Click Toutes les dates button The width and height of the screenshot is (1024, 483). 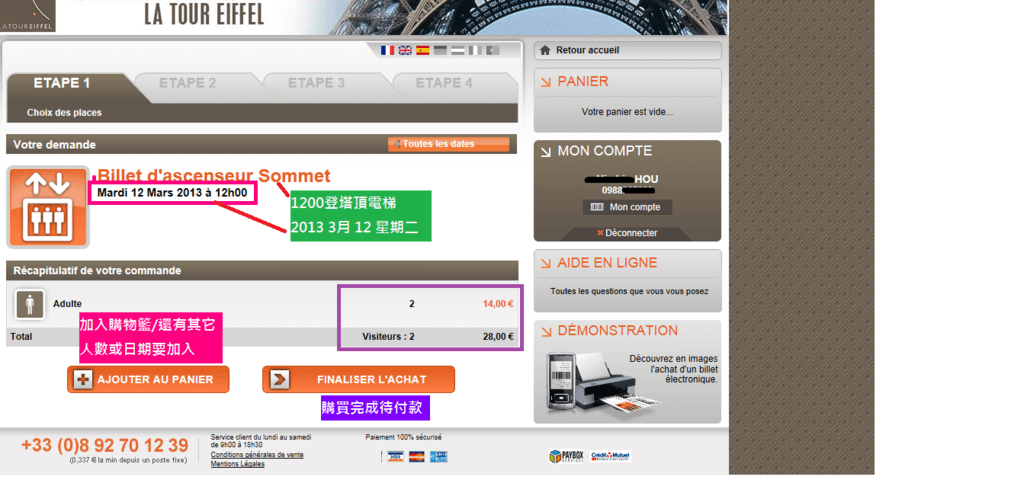448,144
